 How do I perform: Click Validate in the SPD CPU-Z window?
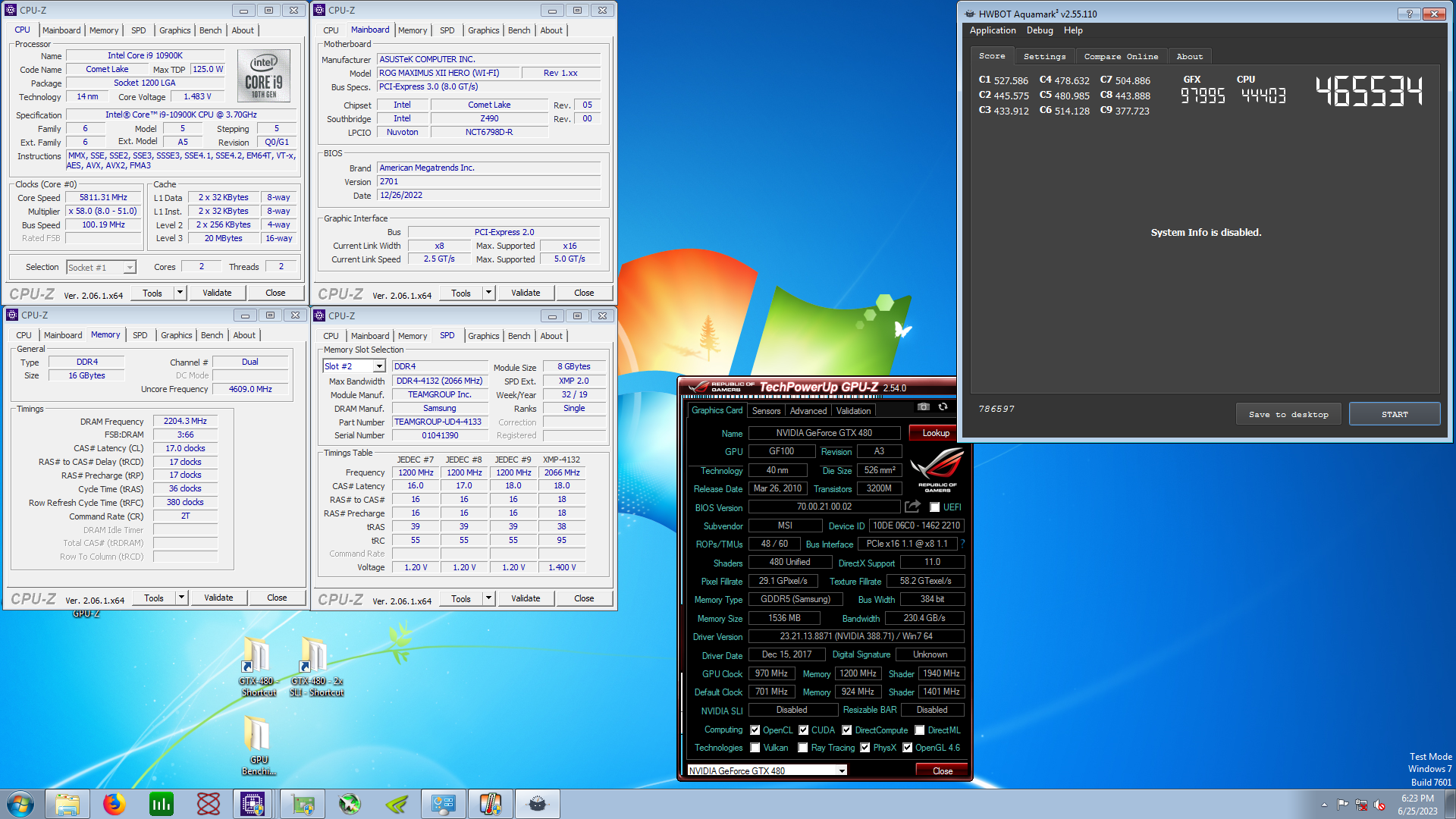[x=526, y=598]
